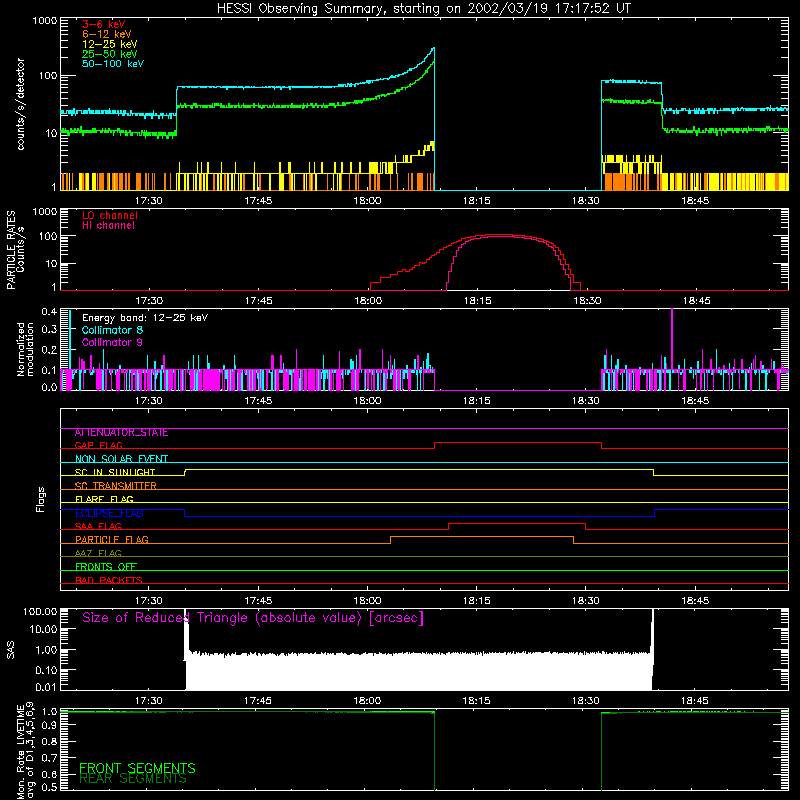Click the vertical 'Flags' axis label
The width and height of the screenshot is (800, 800).
coord(41,499)
